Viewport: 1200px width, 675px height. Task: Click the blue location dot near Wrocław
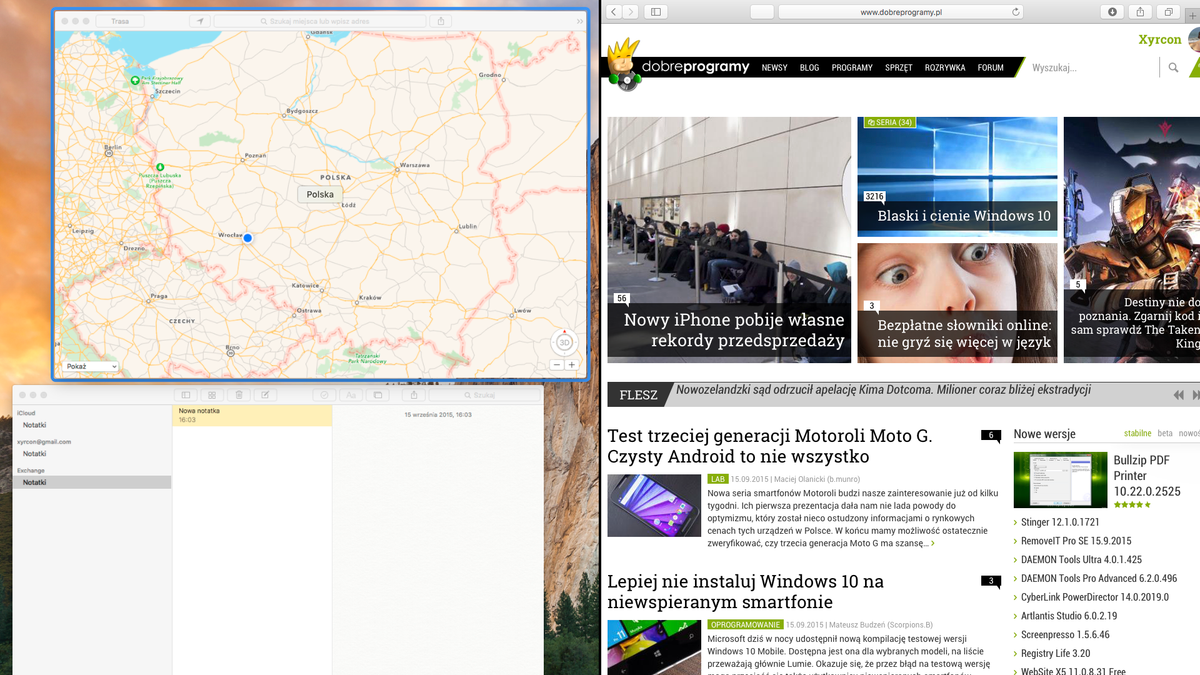[247, 238]
